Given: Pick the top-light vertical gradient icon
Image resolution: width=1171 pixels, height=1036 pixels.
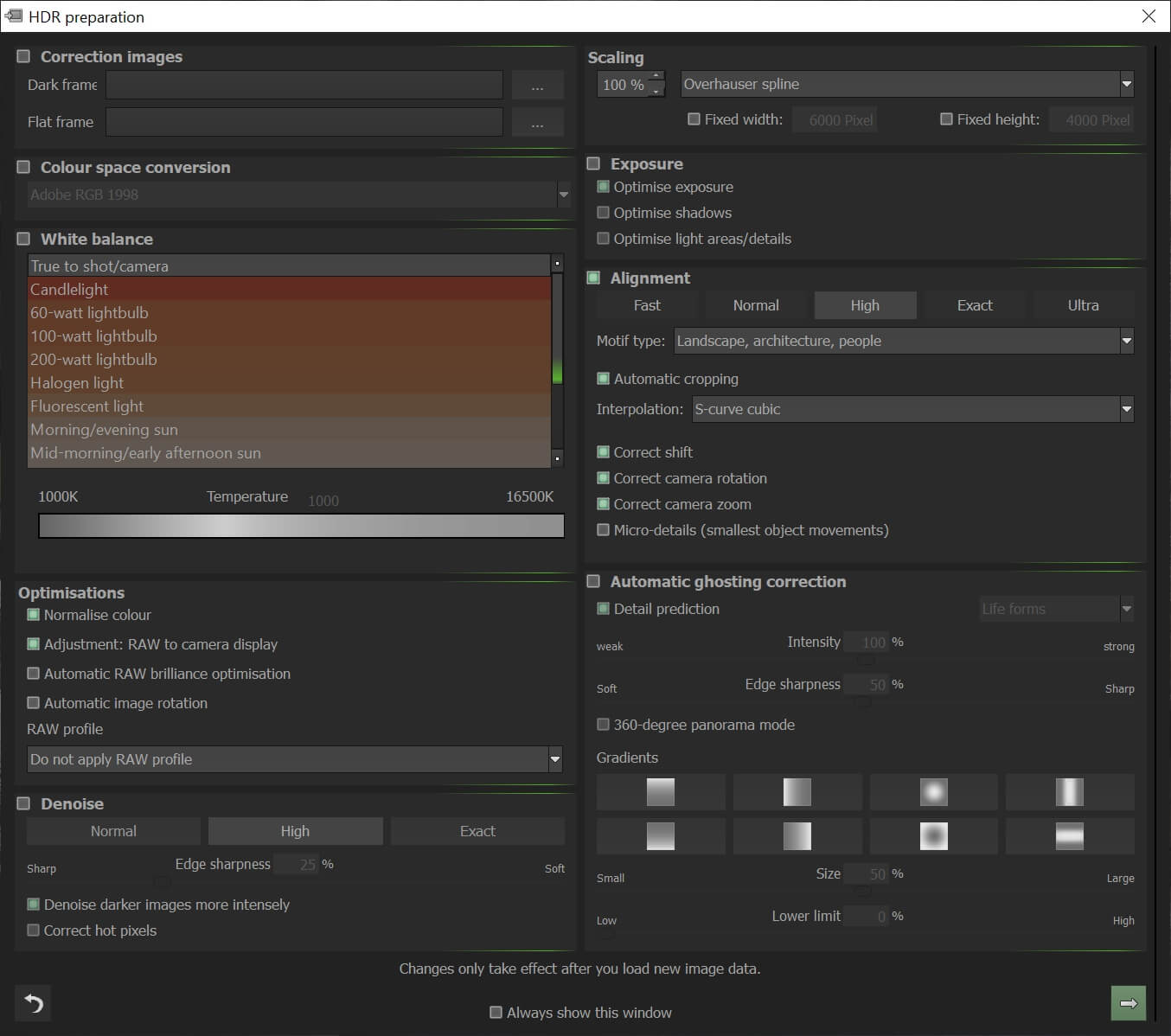Looking at the screenshot, I should click(661, 792).
